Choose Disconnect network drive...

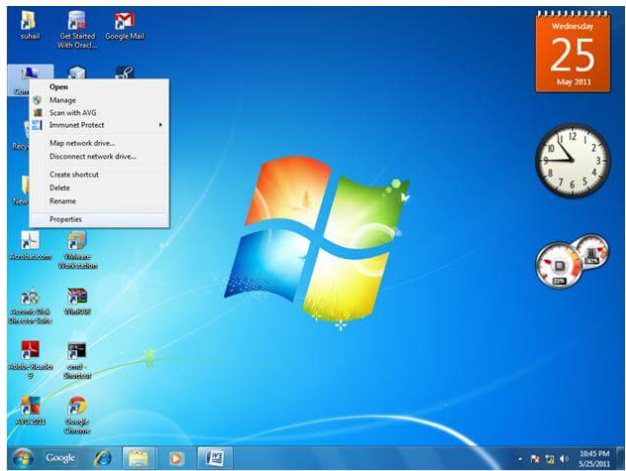99,156
